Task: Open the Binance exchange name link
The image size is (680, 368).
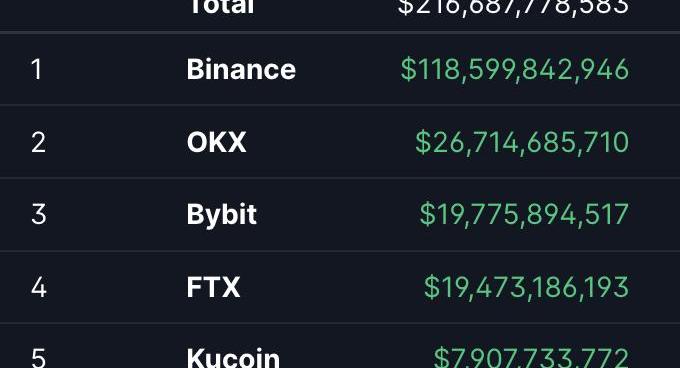Action: [241, 69]
